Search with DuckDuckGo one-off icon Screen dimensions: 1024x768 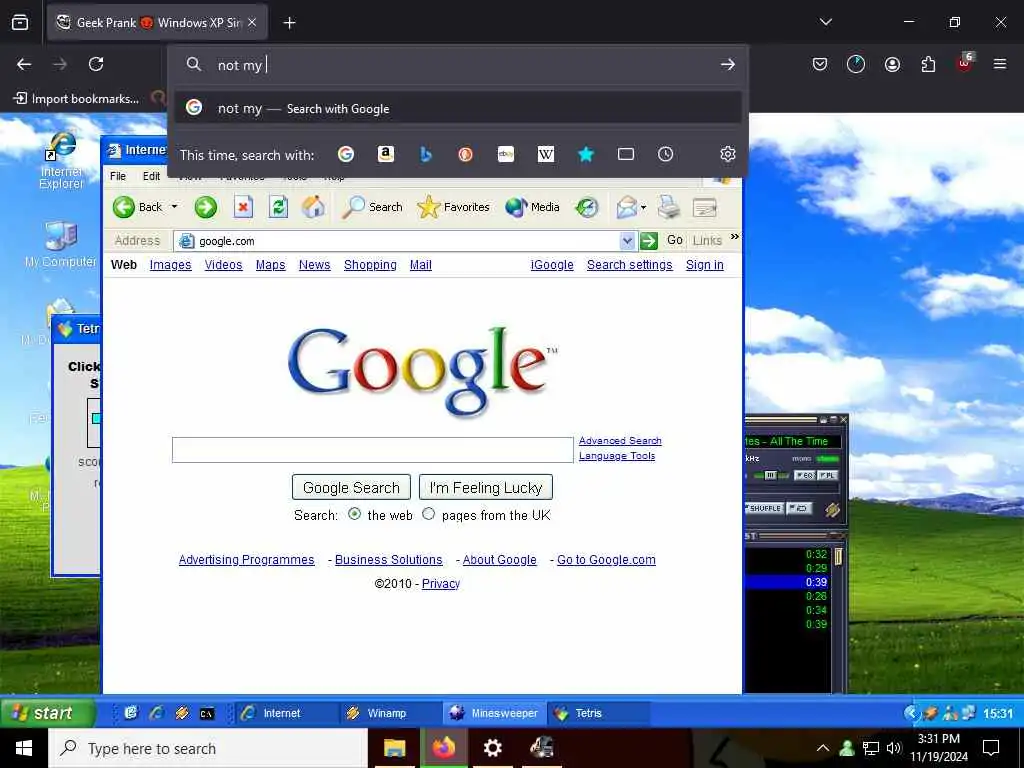pos(466,154)
